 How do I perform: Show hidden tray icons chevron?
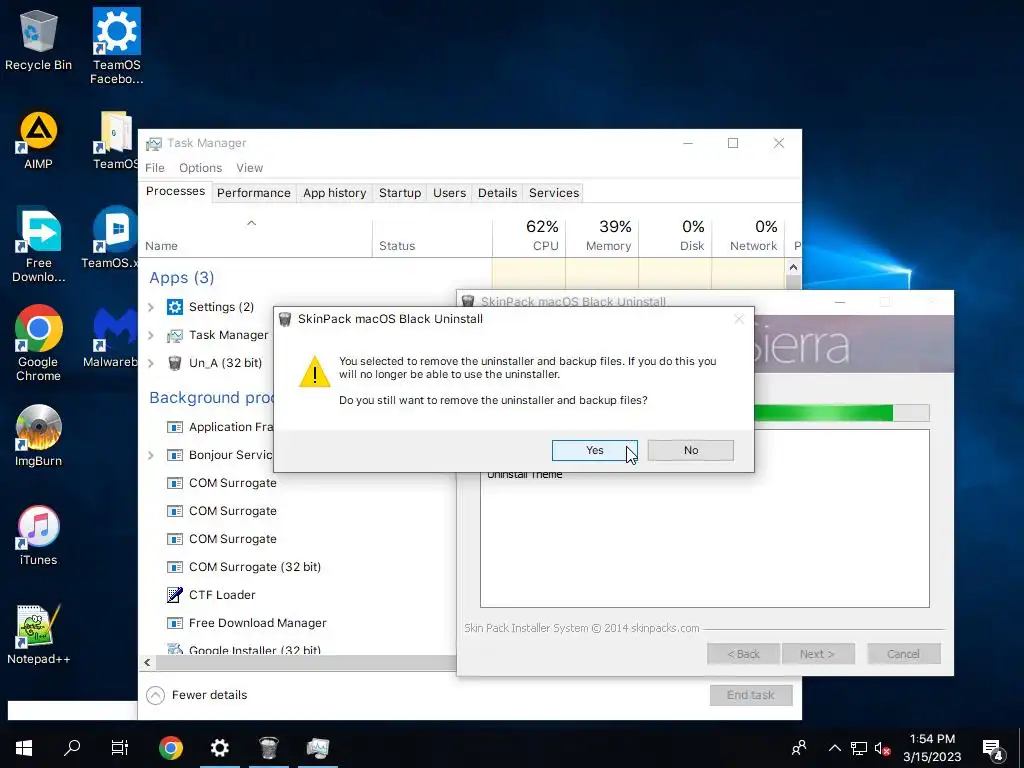(x=835, y=748)
